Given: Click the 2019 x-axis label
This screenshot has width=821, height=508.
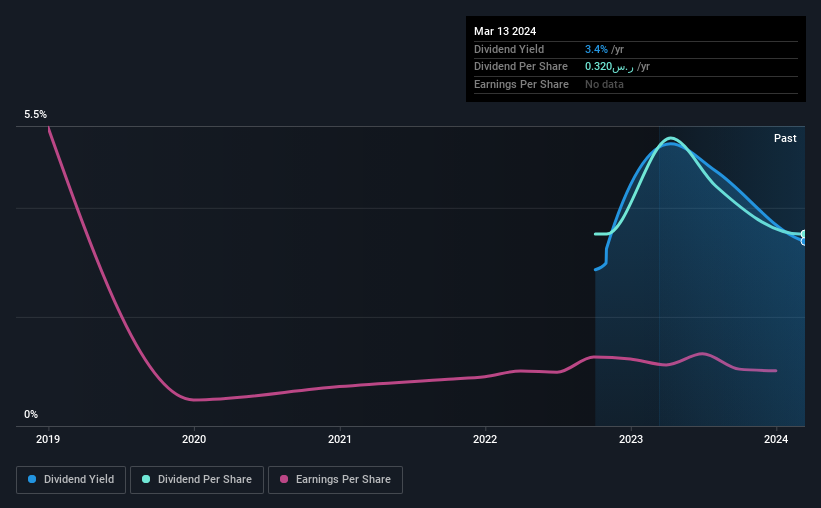Looking at the screenshot, I should click(x=48, y=439).
